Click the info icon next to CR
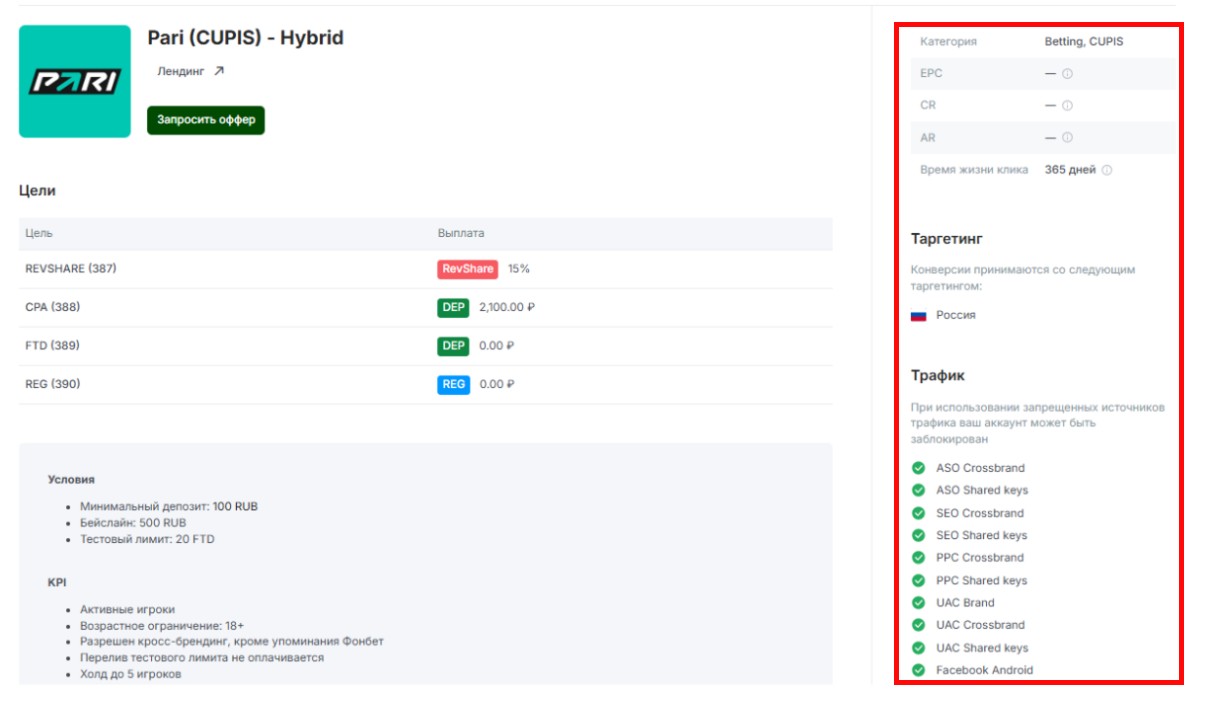 pos(1067,106)
